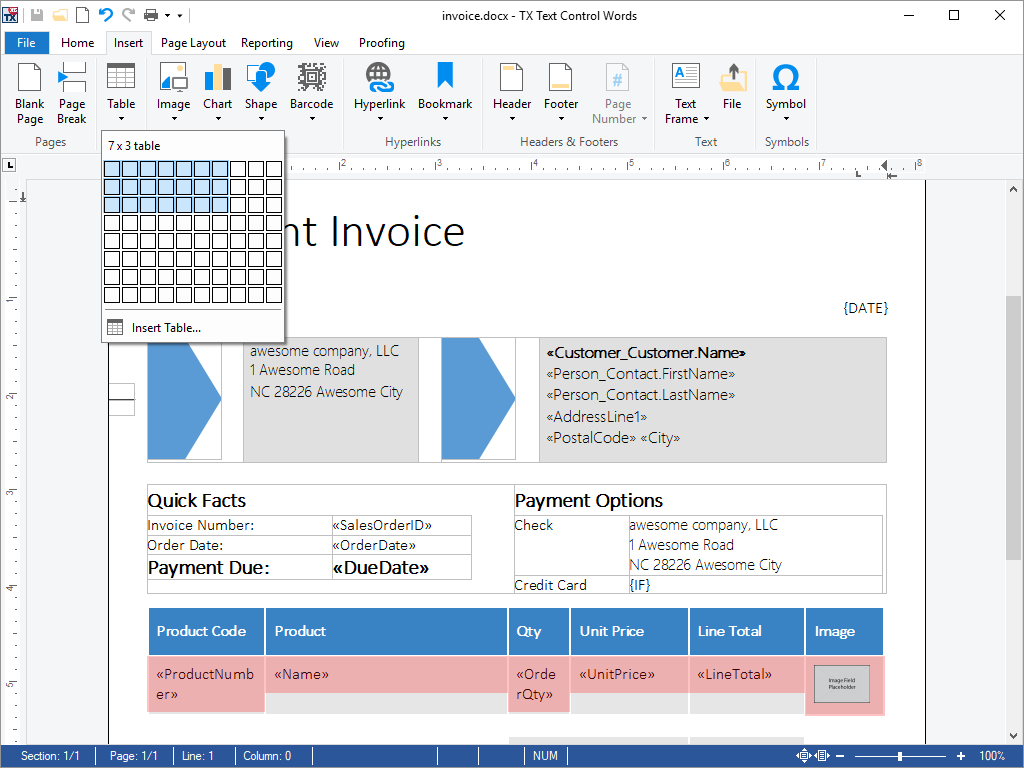Open the Chart dropdown

click(217, 118)
